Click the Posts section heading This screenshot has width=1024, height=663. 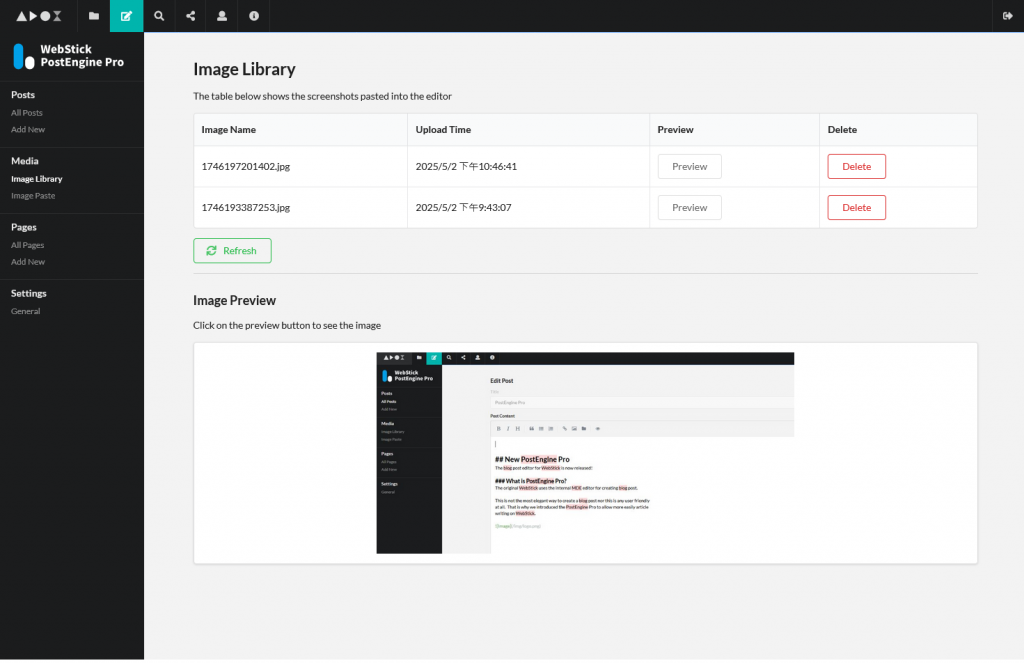point(23,95)
